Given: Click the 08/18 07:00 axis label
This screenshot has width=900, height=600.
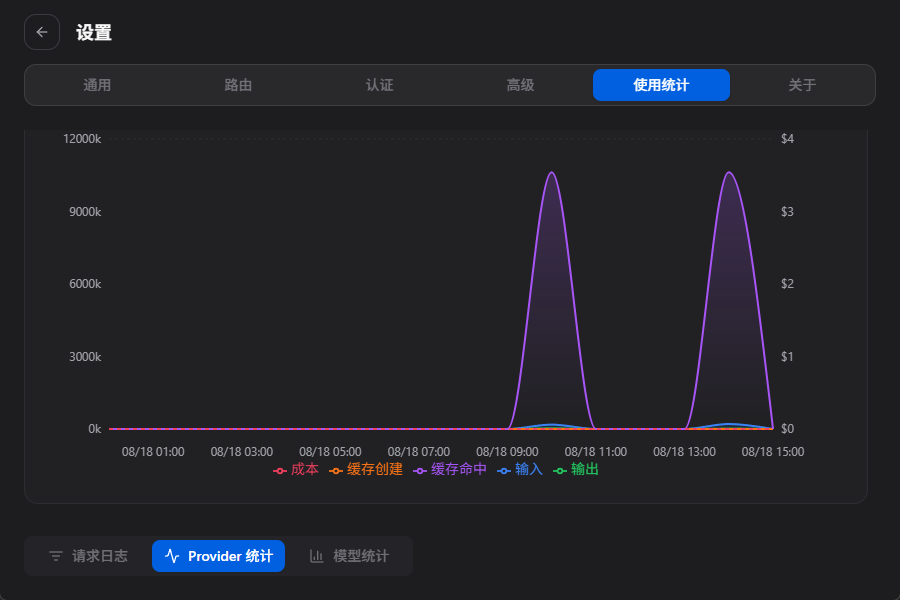Looking at the screenshot, I should (x=418, y=452).
